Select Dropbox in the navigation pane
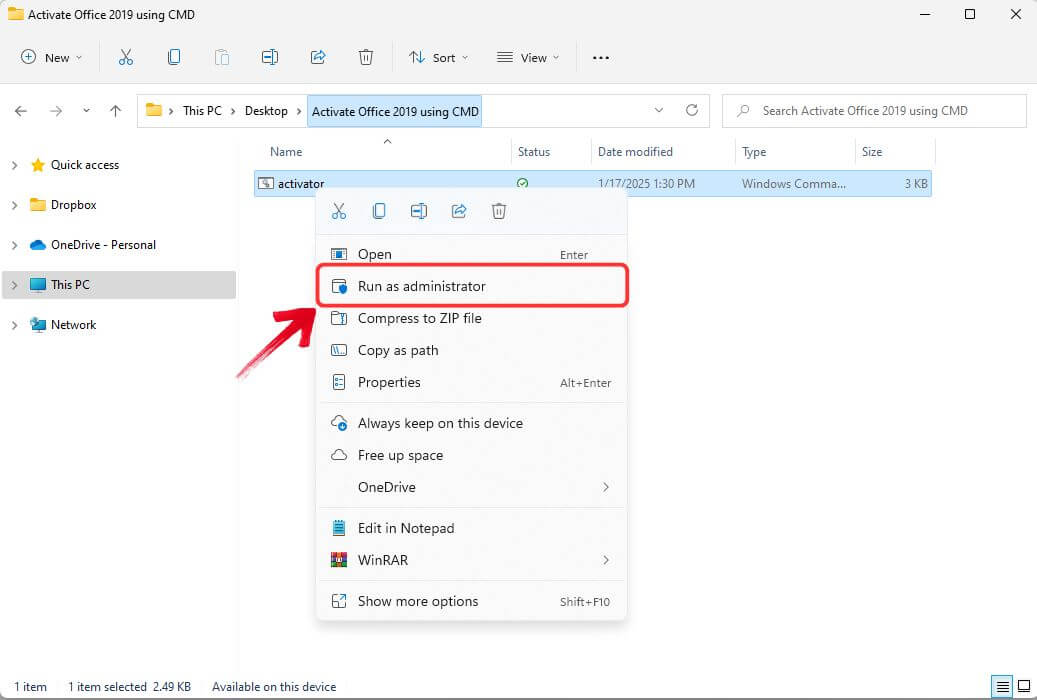This screenshot has width=1037, height=700. (73, 205)
